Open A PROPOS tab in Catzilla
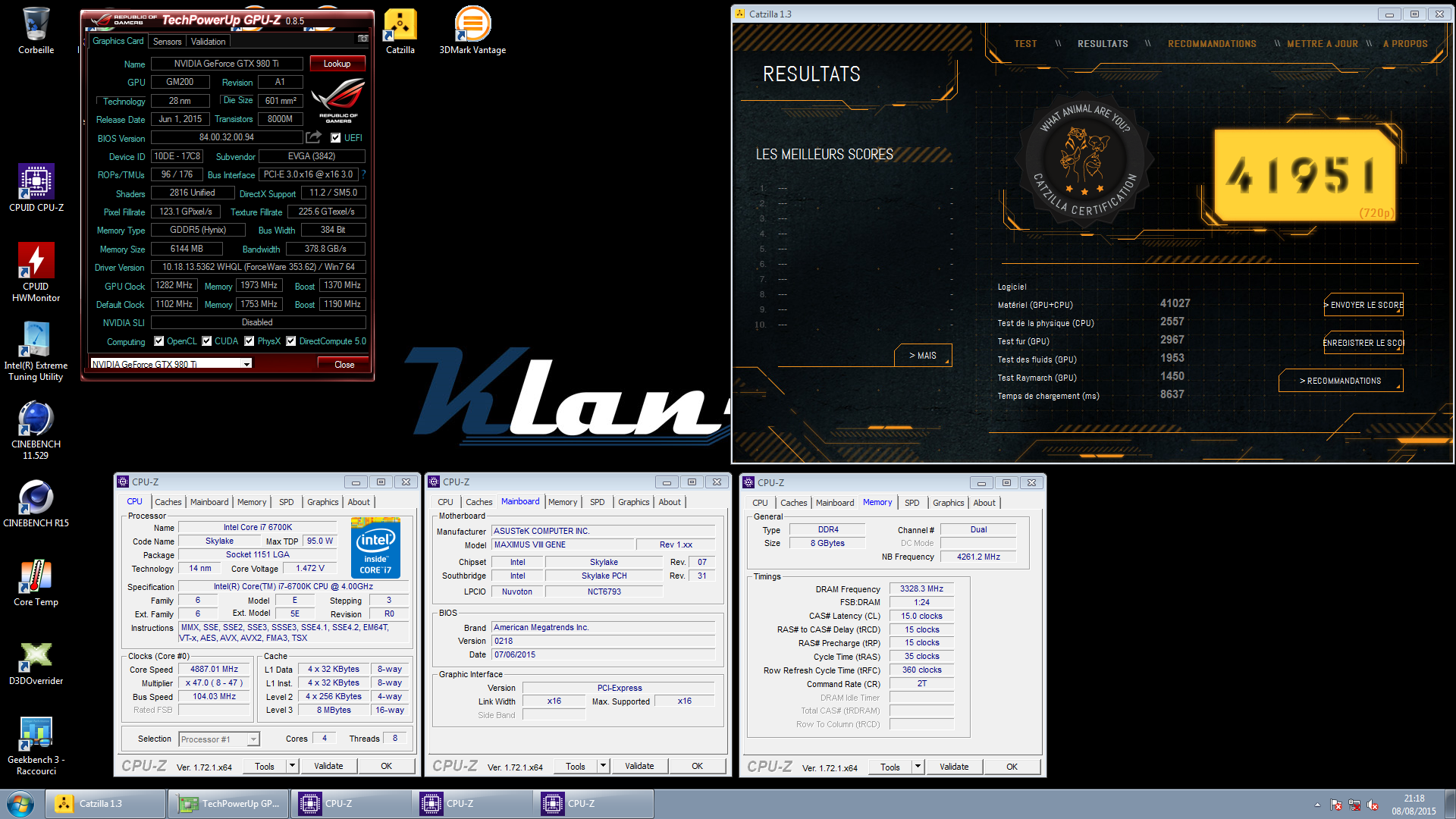The height and width of the screenshot is (819, 1456). (1404, 44)
